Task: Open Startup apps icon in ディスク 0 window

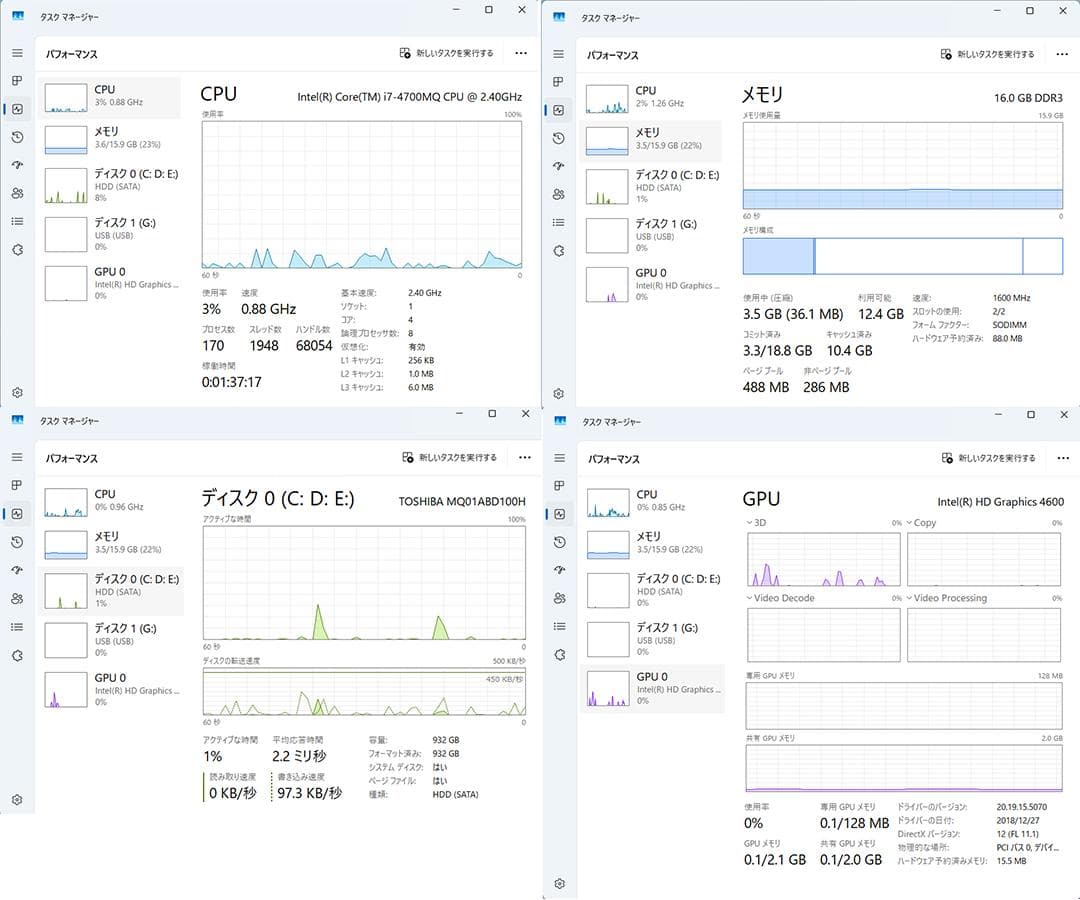Action: (17, 569)
